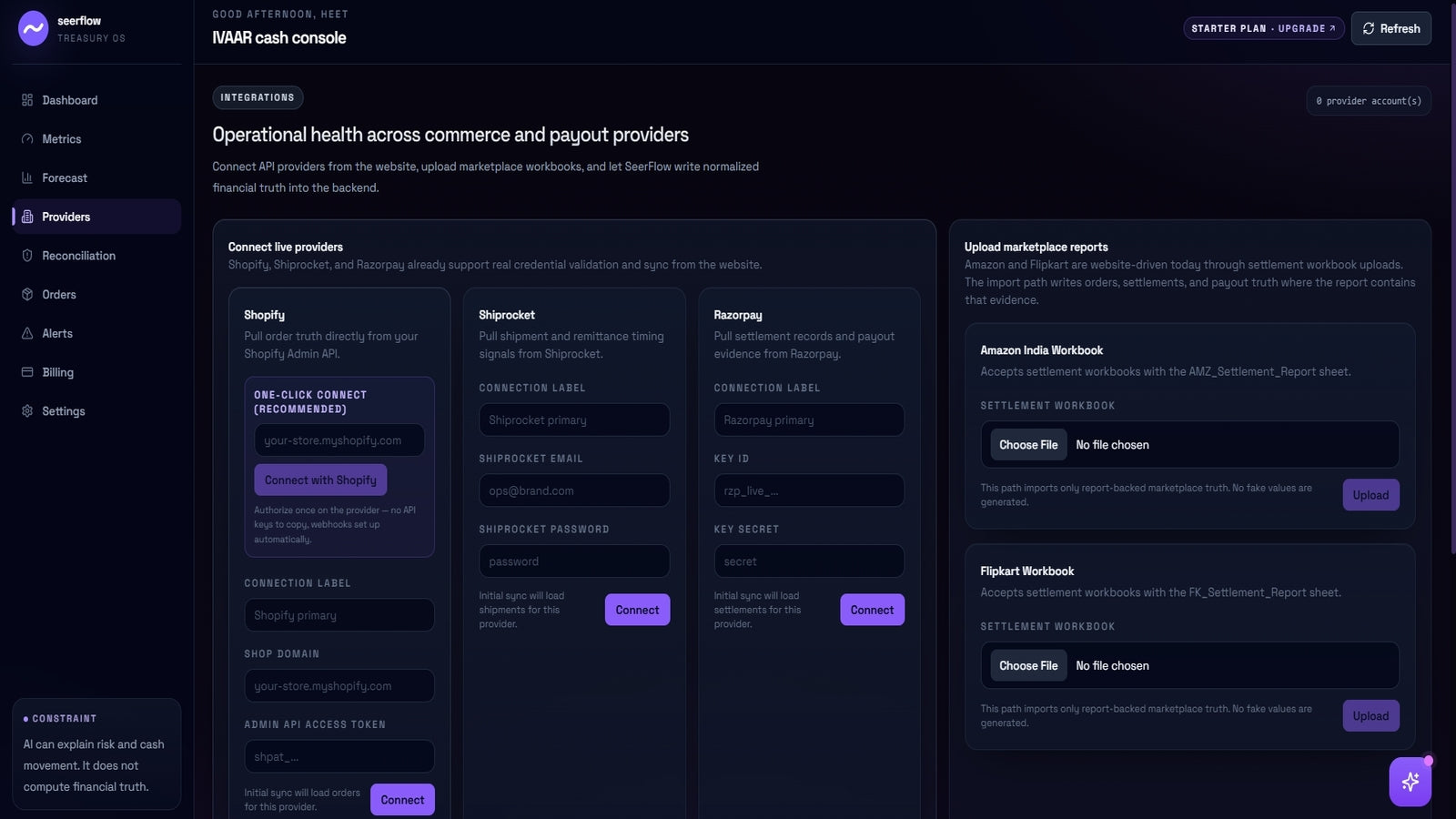Click the Forecast chart icon

click(x=27, y=178)
